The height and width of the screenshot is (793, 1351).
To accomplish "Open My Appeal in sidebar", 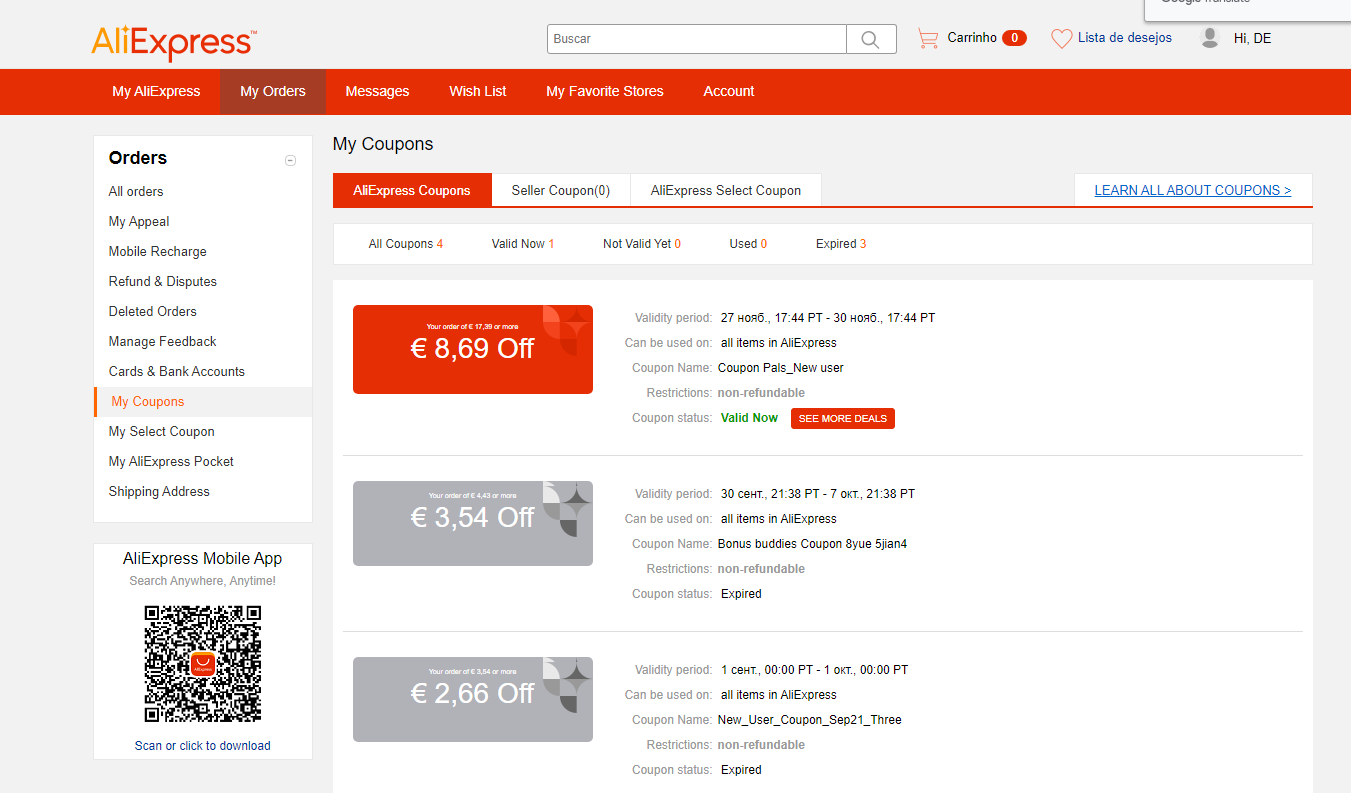I will pos(139,221).
